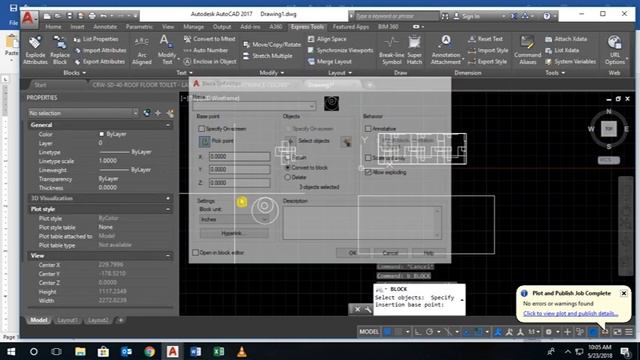Expand the 3D Visualization section
Image resolution: width=640 pixels, height=360 pixels.
point(168,198)
